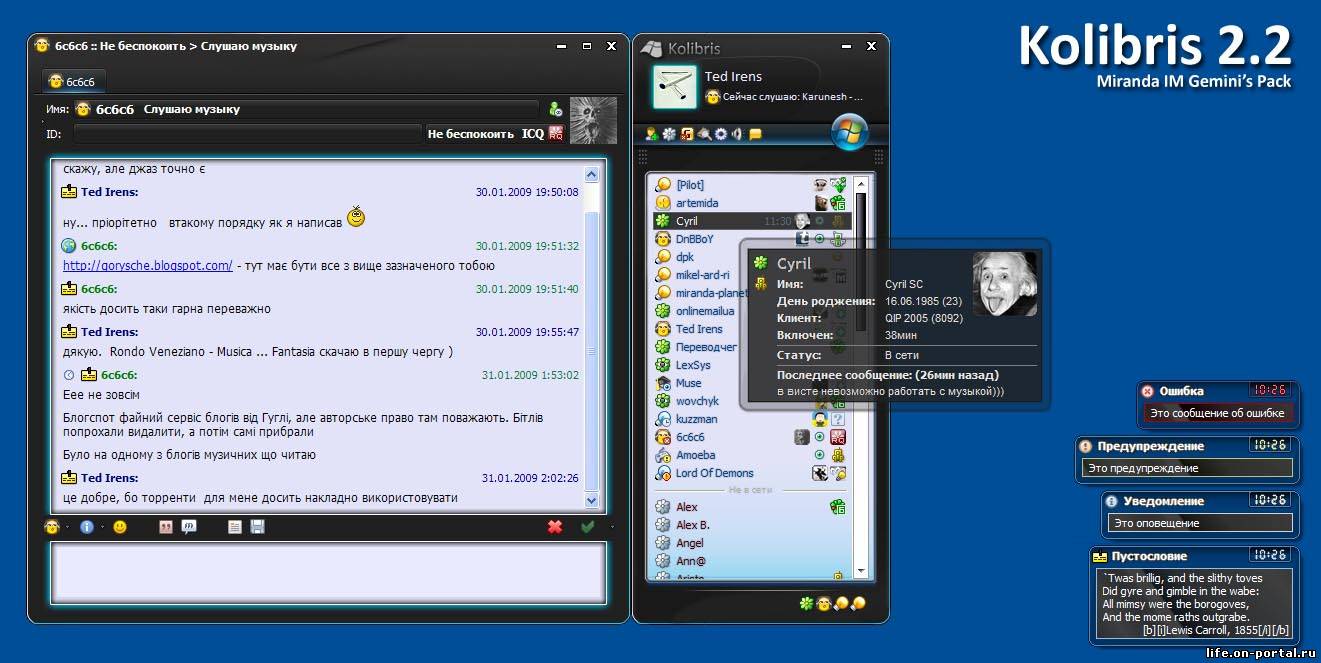This screenshot has height=663, width=1321.
Task: Open the gorysche.blogspot.com link
Action: tap(148, 266)
